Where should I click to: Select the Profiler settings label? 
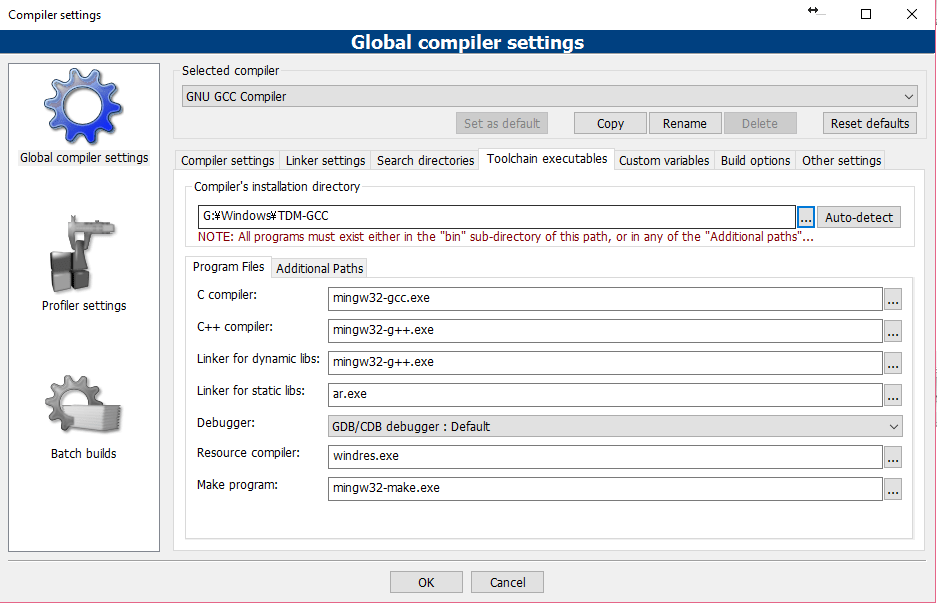point(84,306)
